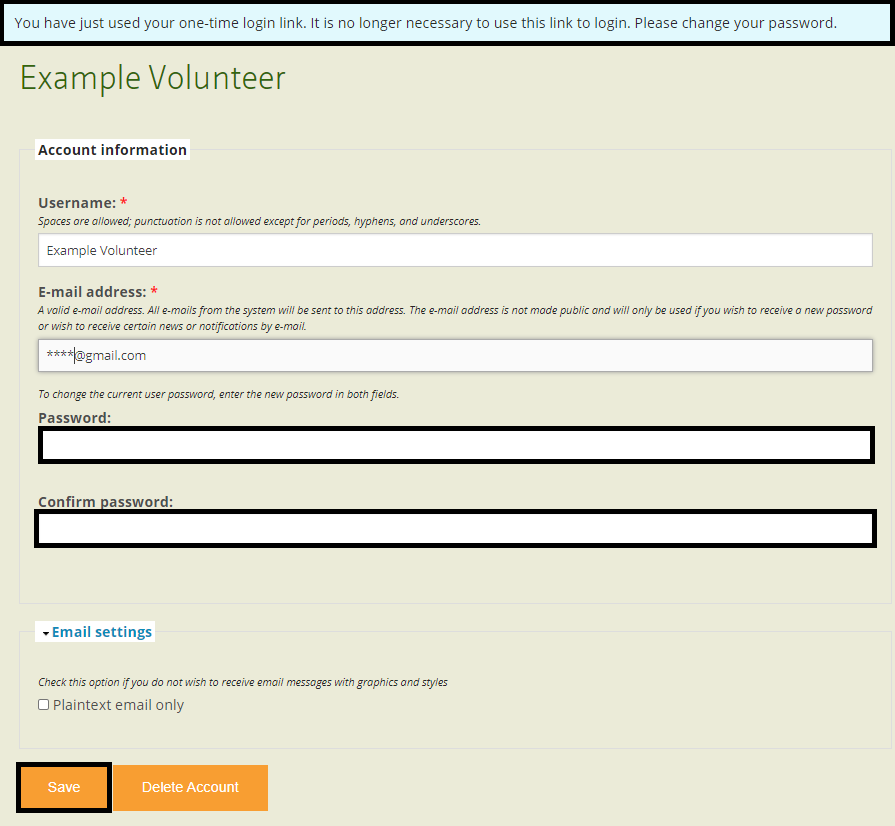Tick the Plaintext email only checkbox

point(44,705)
